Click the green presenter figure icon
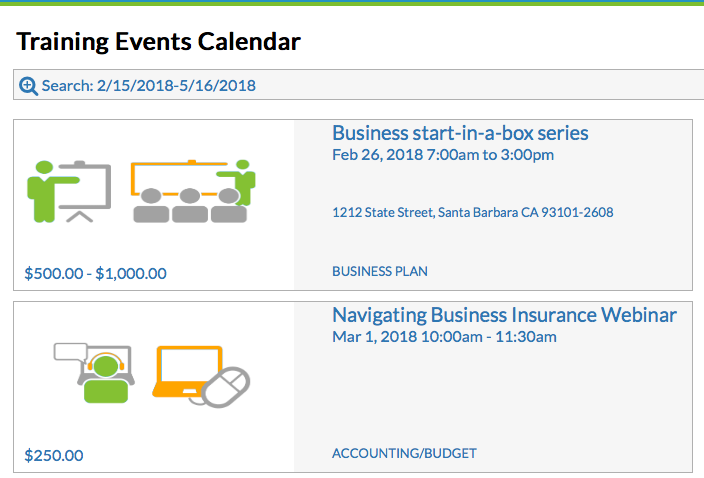This screenshot has height=478, width=704. [42, 188]
